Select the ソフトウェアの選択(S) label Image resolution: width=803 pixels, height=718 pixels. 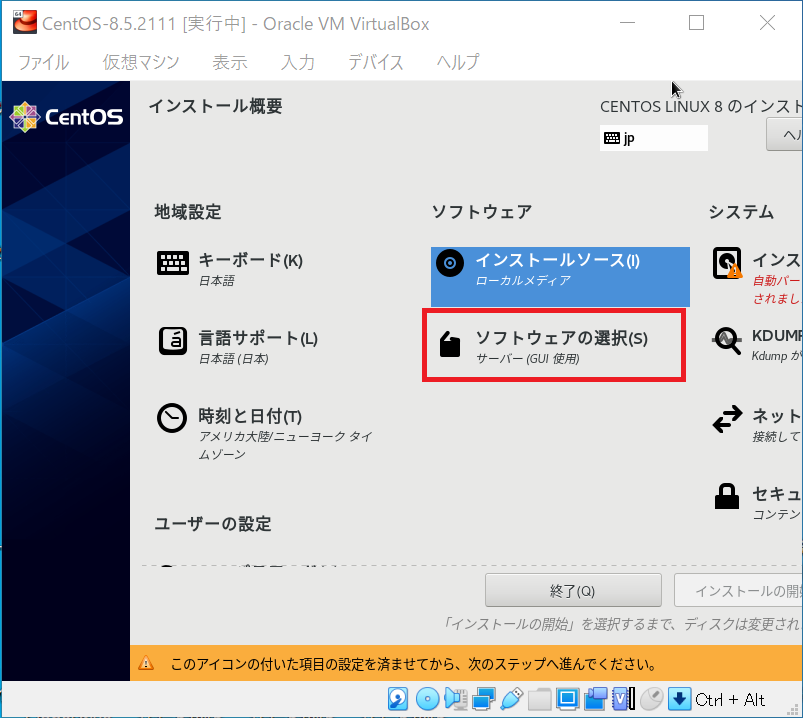point(562,338)
